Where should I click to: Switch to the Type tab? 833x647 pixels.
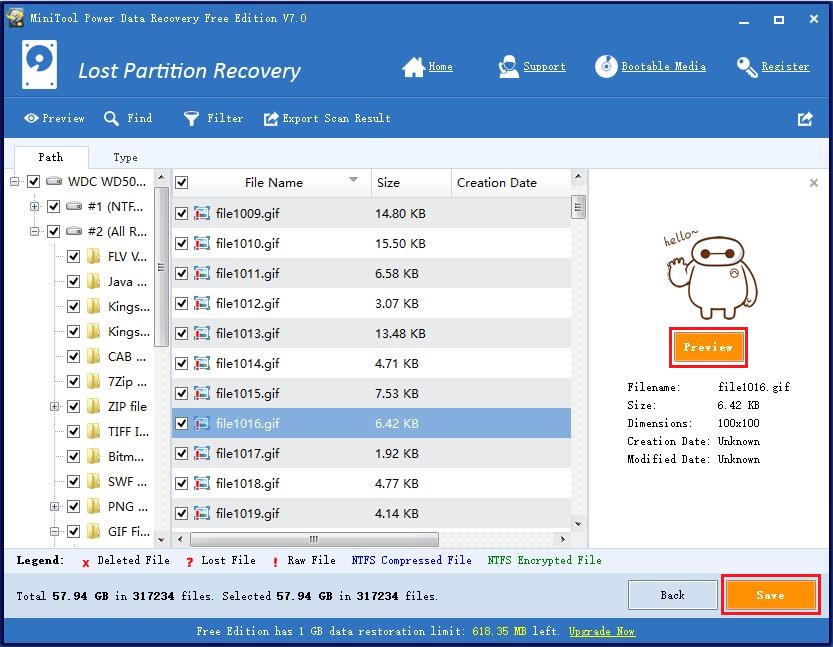(x=125, y=157)
